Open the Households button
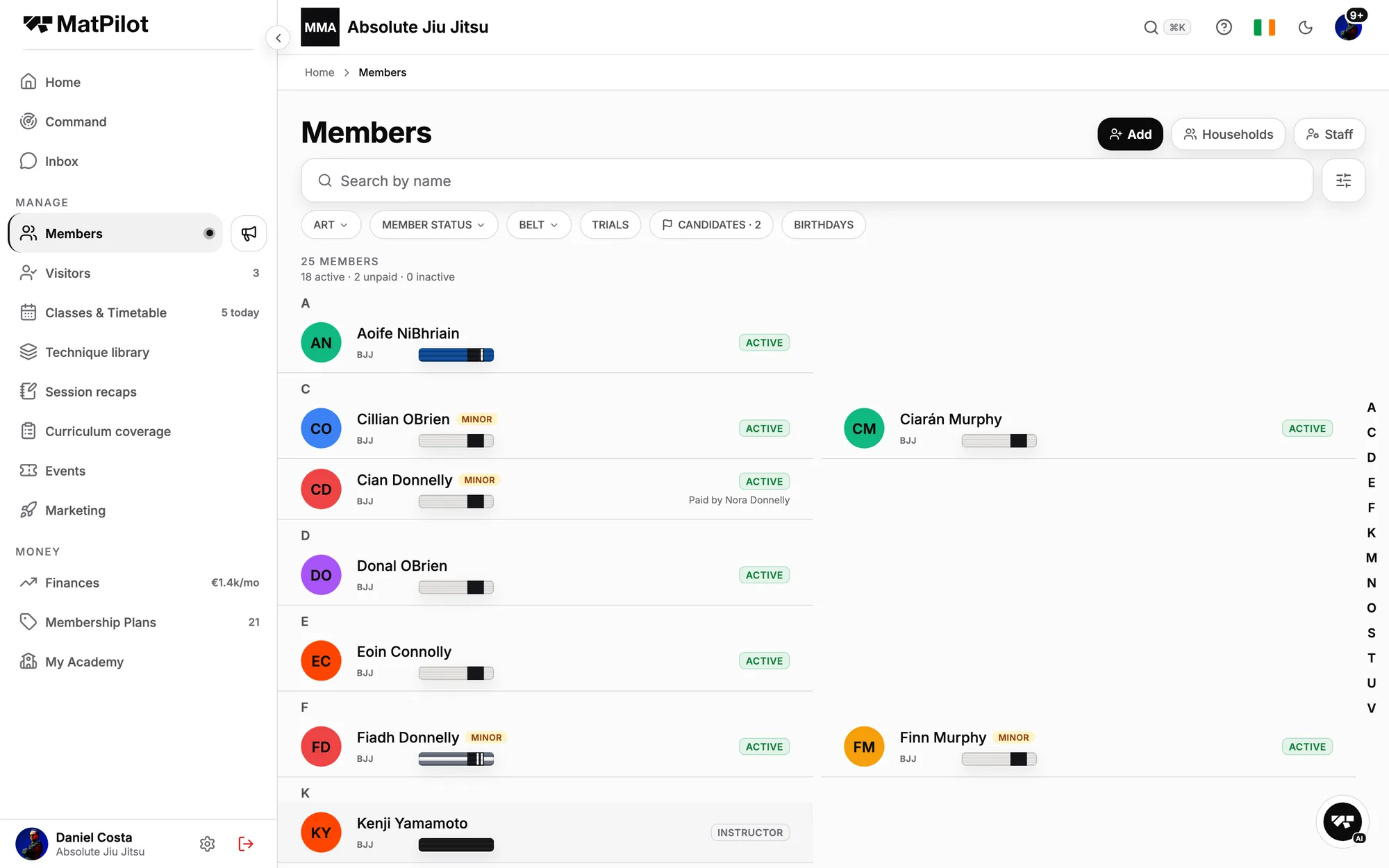The width and height of the screenshot is (1389, 868). tap(1228, 134)
